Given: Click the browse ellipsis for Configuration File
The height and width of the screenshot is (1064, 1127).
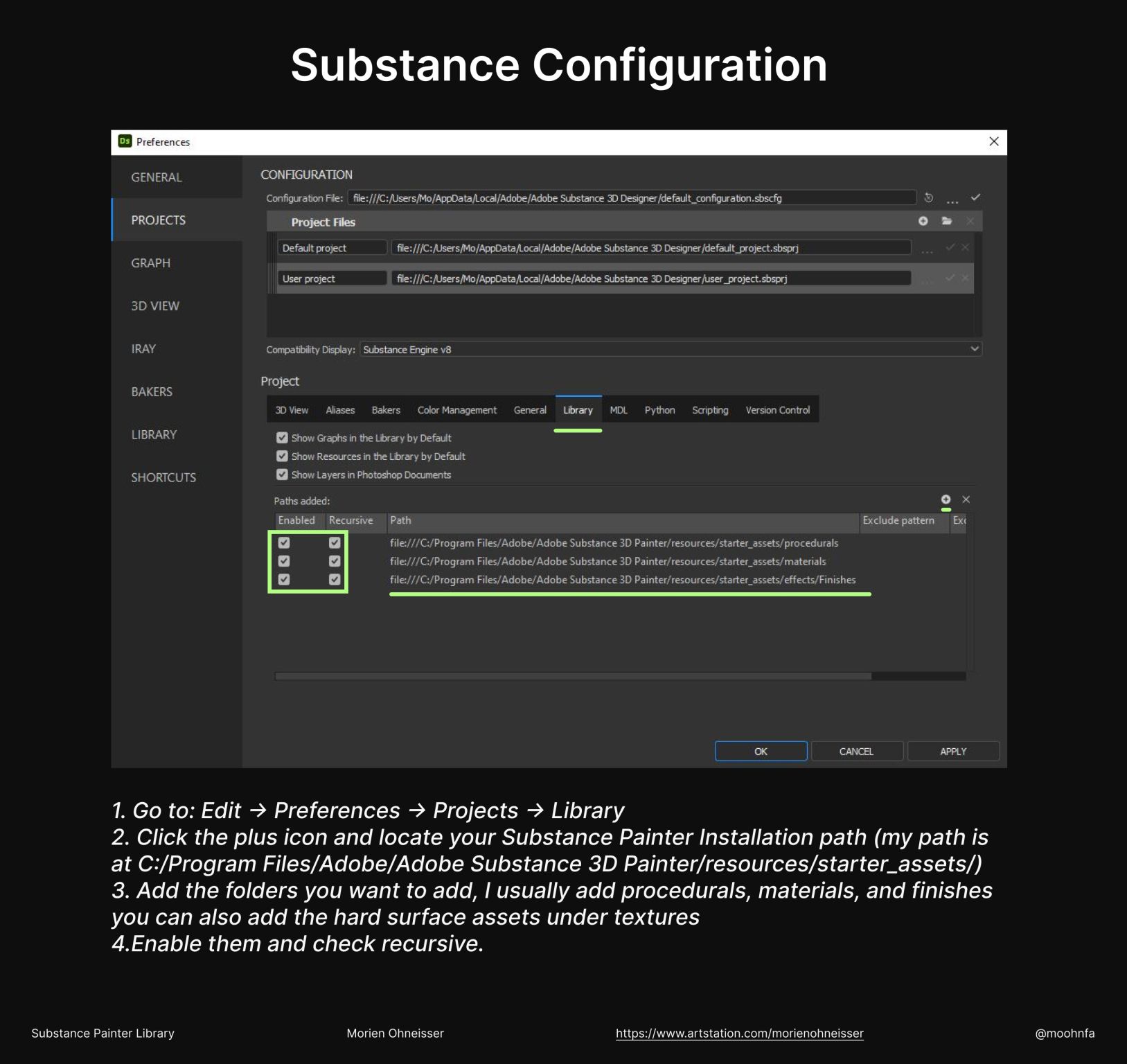Looking at the screenshot, I should click(x=952, y=200).
